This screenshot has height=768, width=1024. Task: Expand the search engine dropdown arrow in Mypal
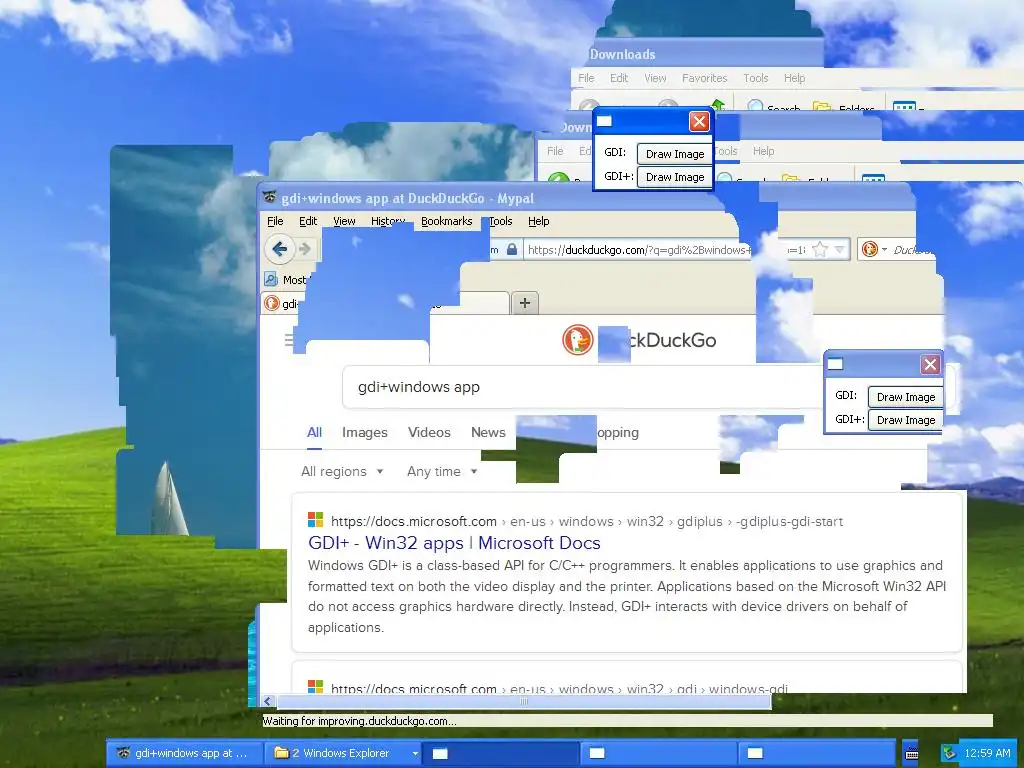[x=884, y=249]
